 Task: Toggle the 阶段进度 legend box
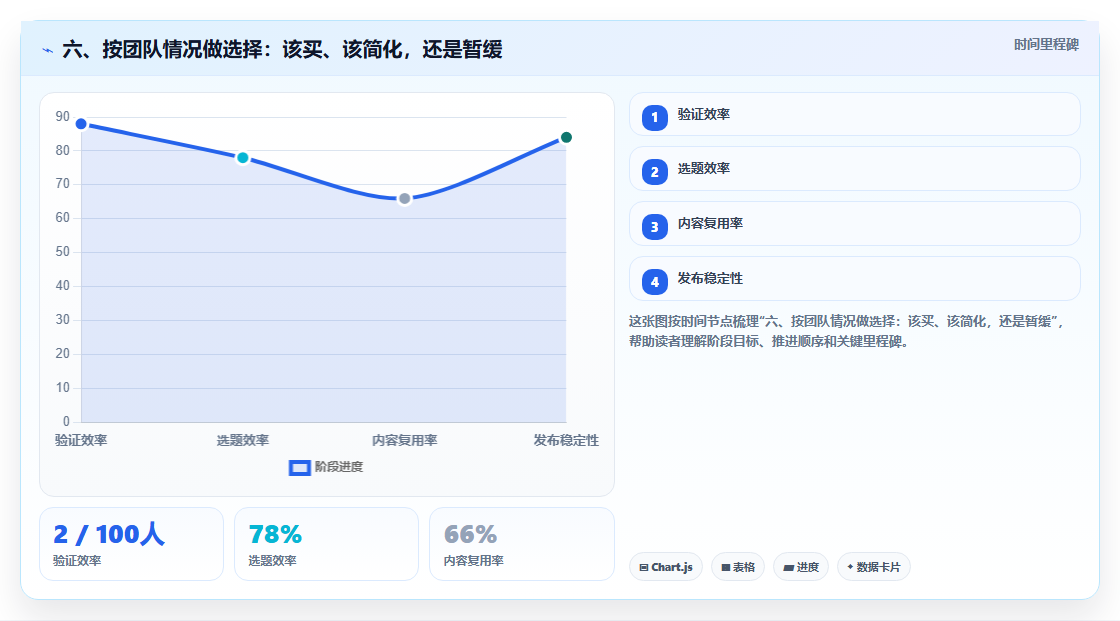299,468
